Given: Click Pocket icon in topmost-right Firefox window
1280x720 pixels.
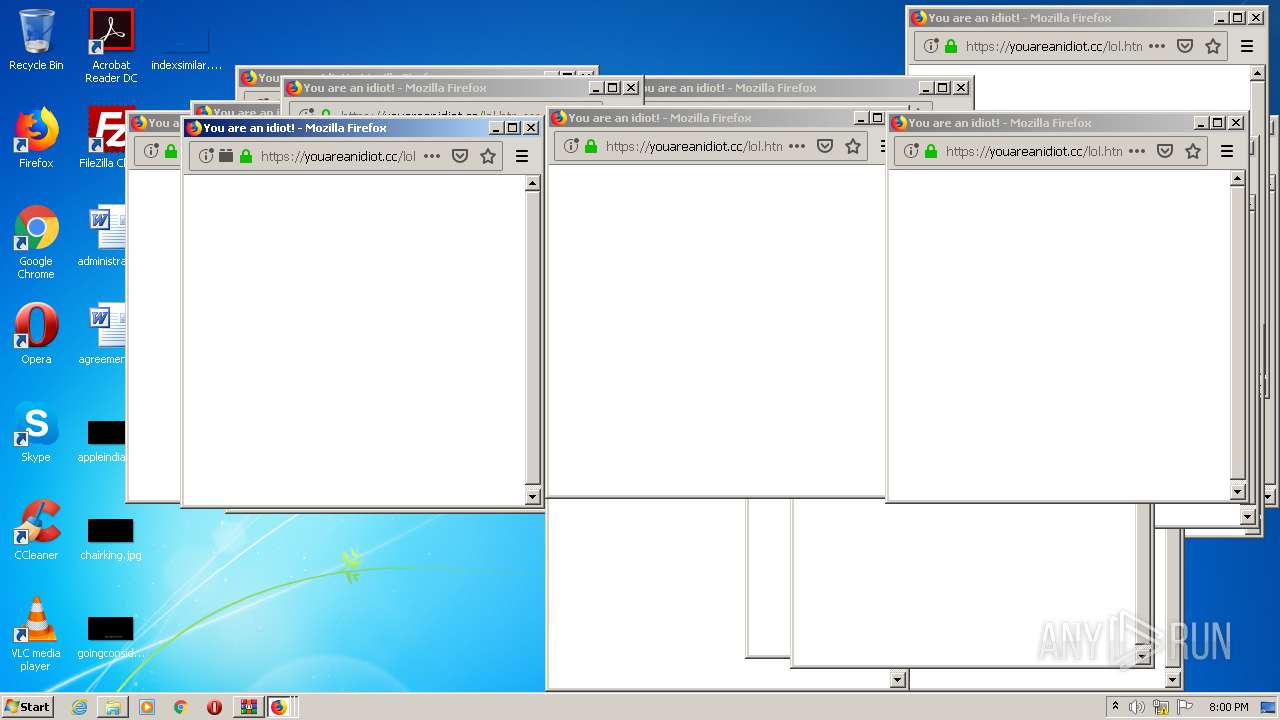Looking at the screenshot, I should tap(1185, 46).
